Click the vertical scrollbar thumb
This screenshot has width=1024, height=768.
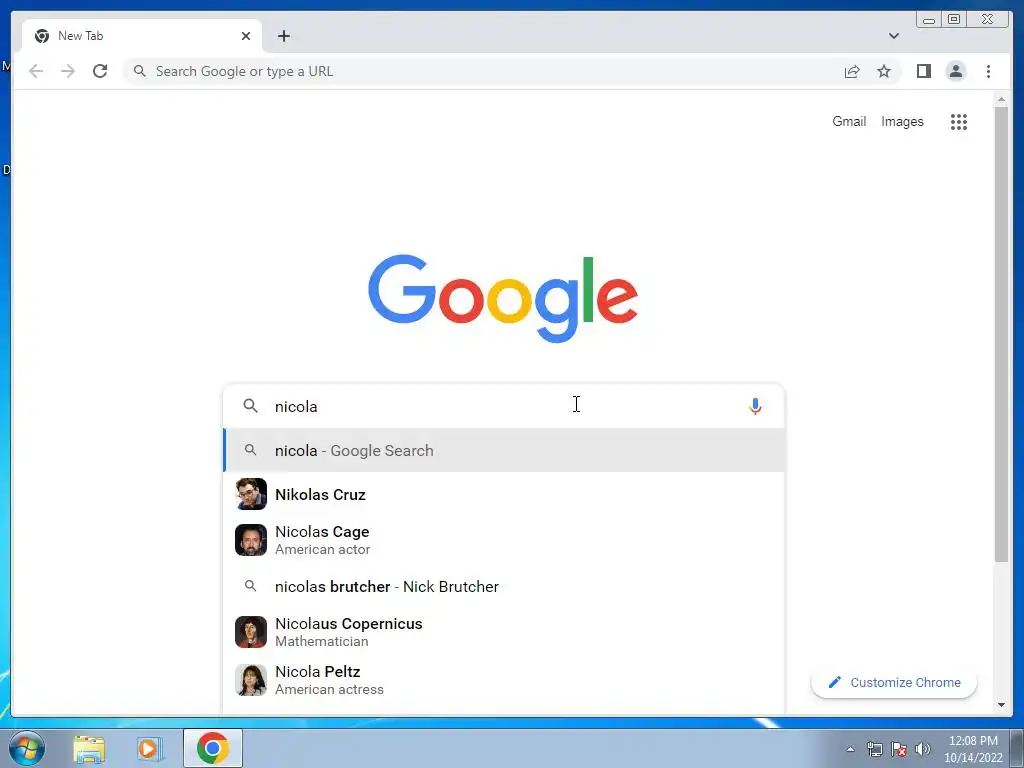click(1001, 334)
